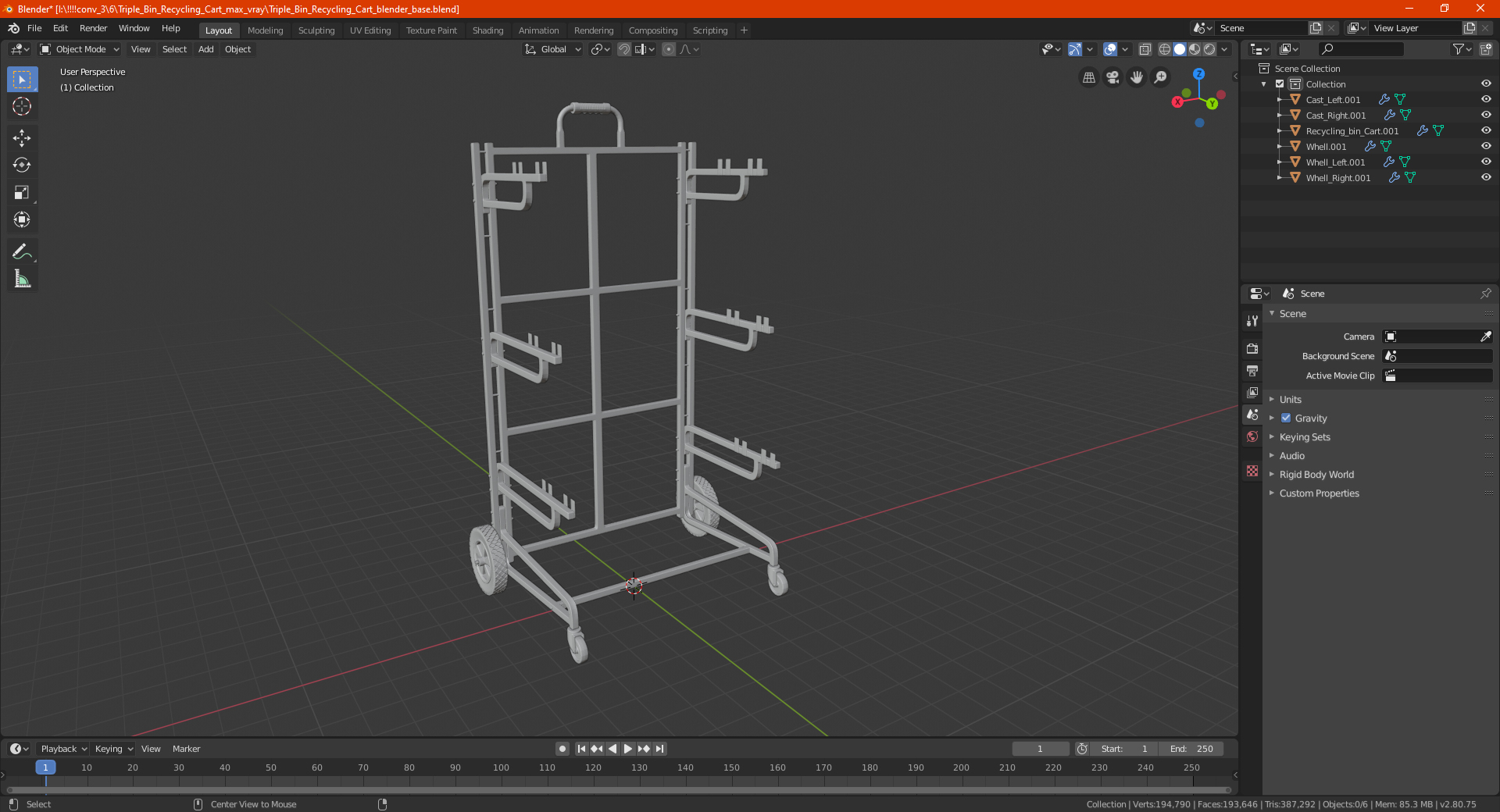This screenshot has width=1500, height=812.
Task: Open the Add menu in viewport header
Action: pos(205,49)
